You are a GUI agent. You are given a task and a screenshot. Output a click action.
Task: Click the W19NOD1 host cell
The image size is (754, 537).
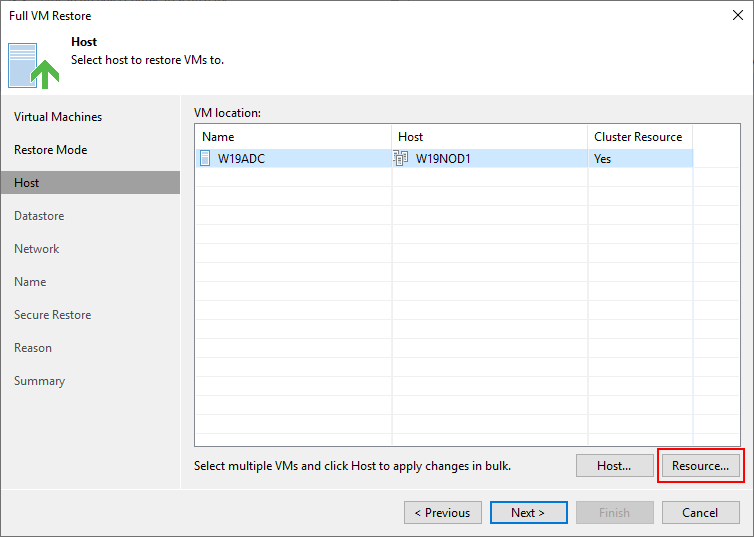tap(490, 158)
